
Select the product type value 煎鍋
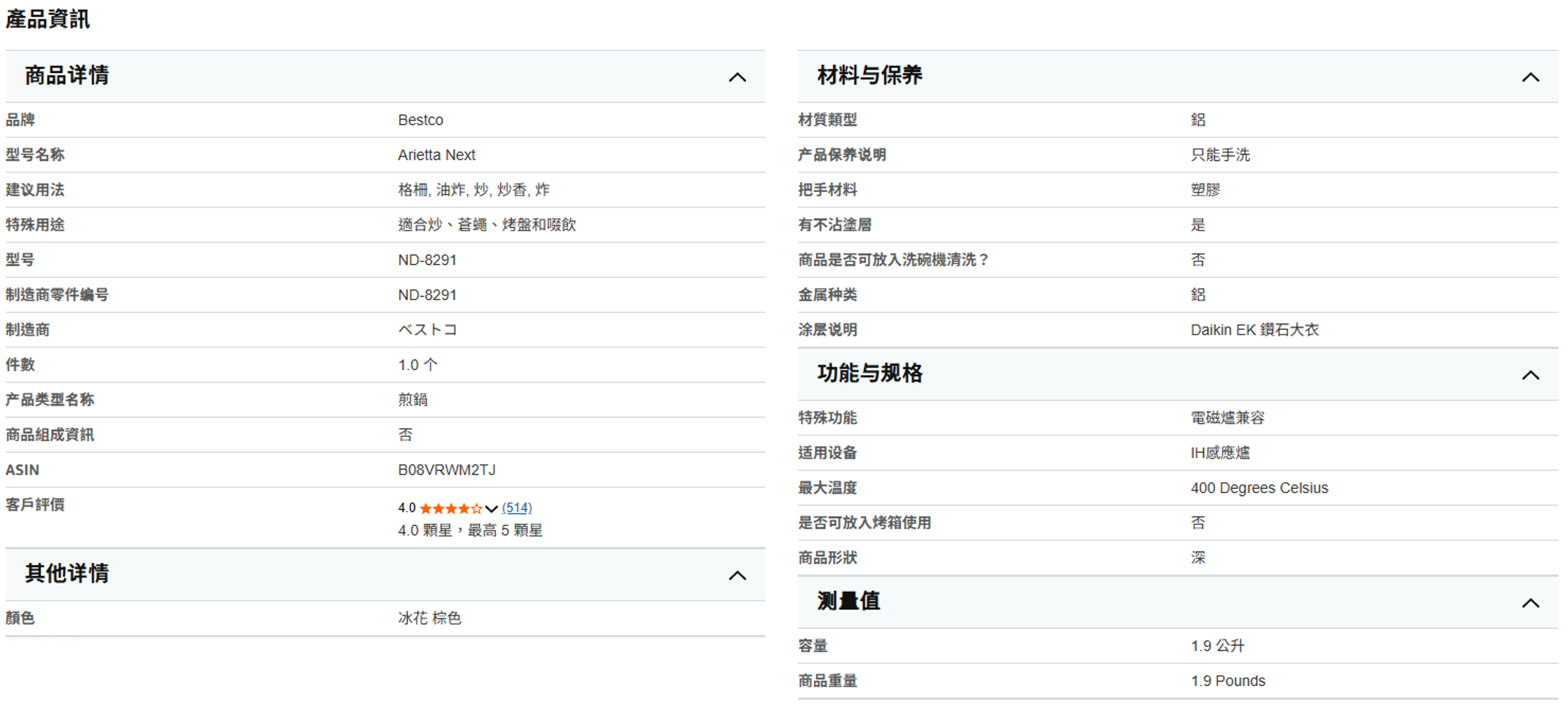coord(412,400)
